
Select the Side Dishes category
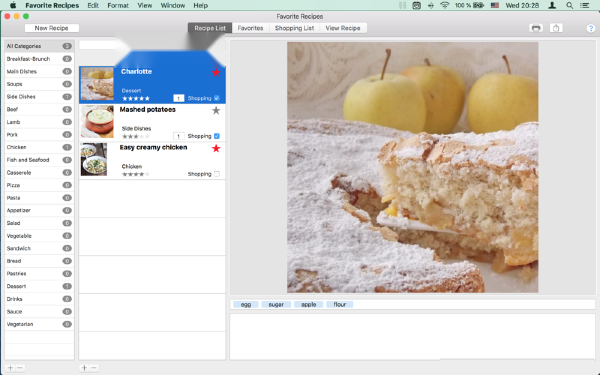point(39,97)
